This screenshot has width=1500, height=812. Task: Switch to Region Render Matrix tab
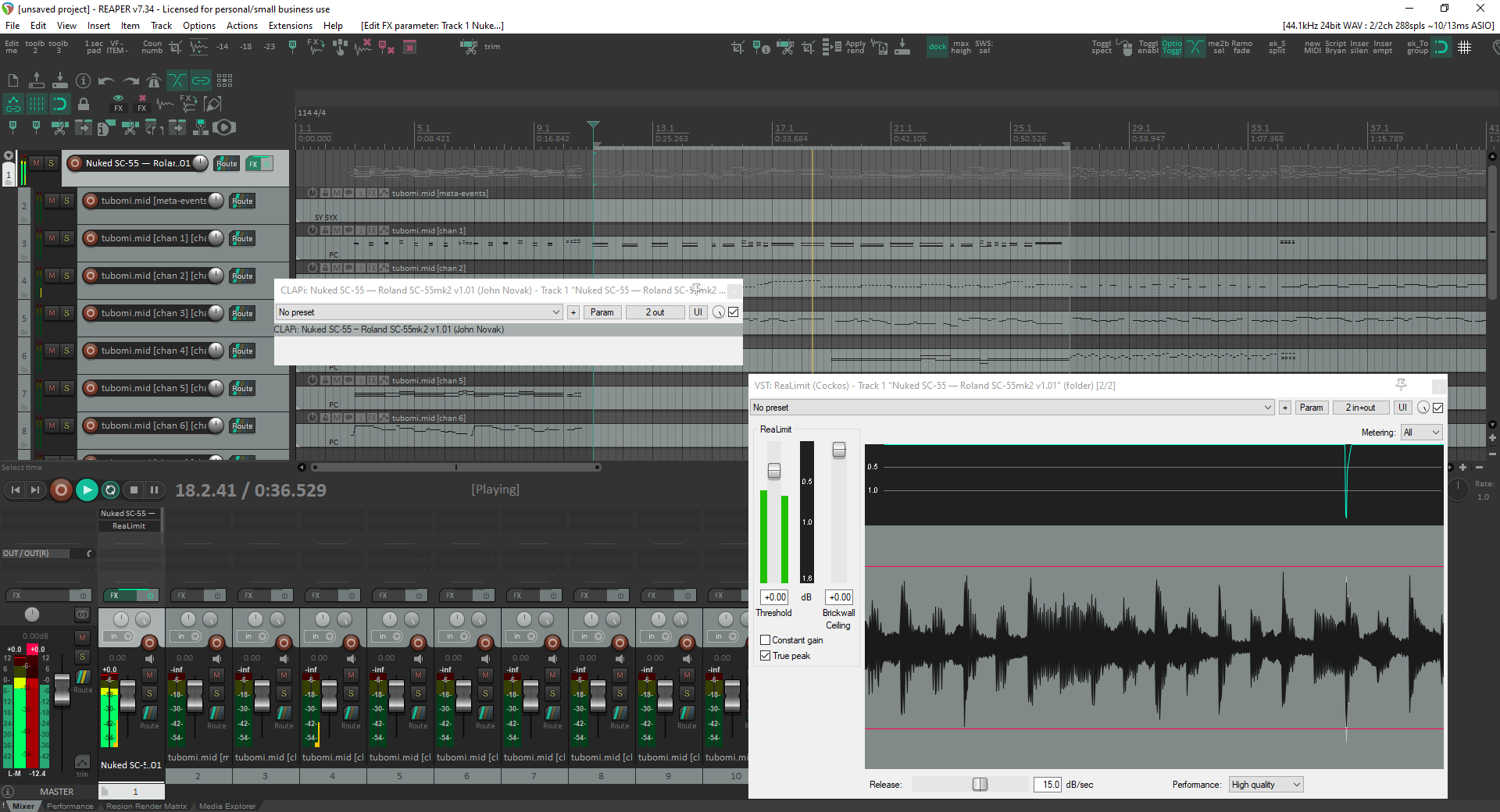146,806
